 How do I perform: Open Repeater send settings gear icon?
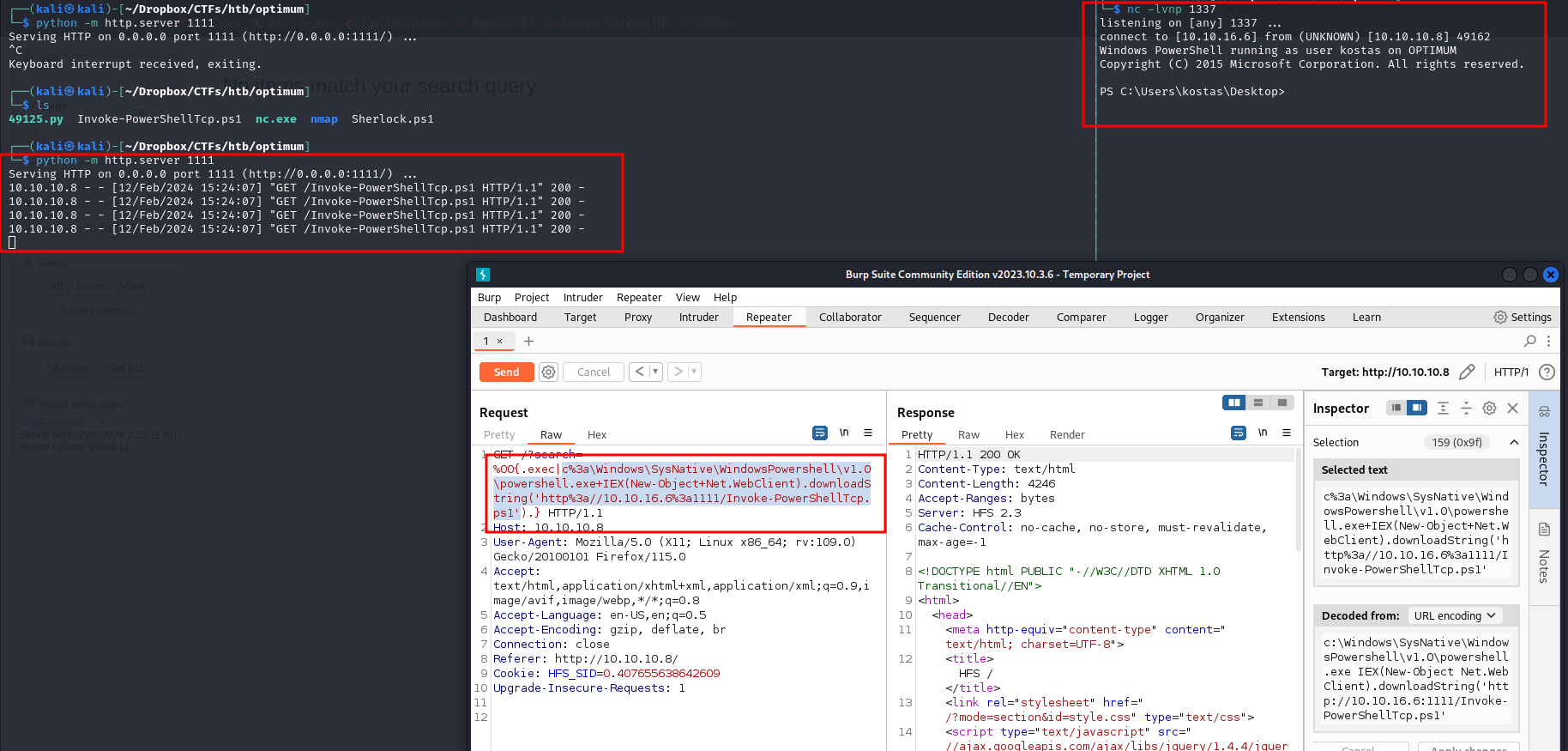click(548, 372)
